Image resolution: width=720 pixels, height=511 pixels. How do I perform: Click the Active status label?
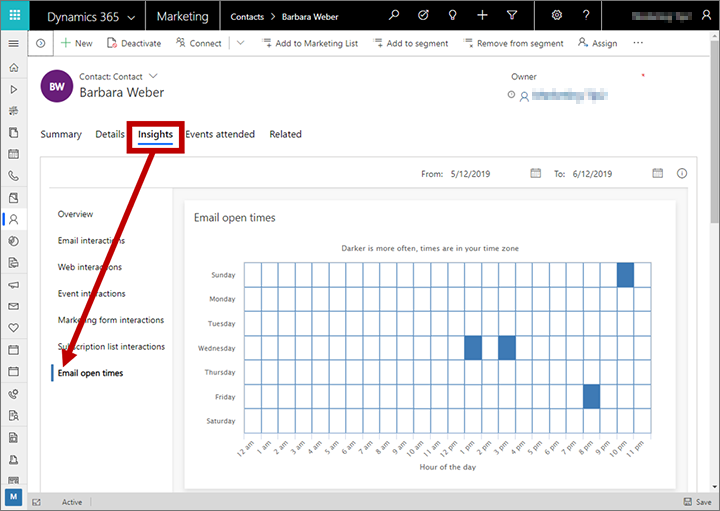(72, 502)
